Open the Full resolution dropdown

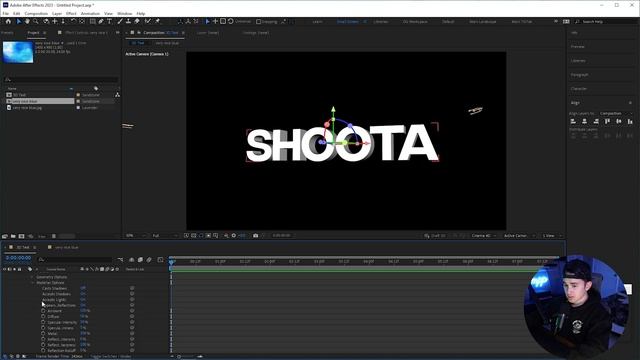pyautogui.click(x=164, y=236)
